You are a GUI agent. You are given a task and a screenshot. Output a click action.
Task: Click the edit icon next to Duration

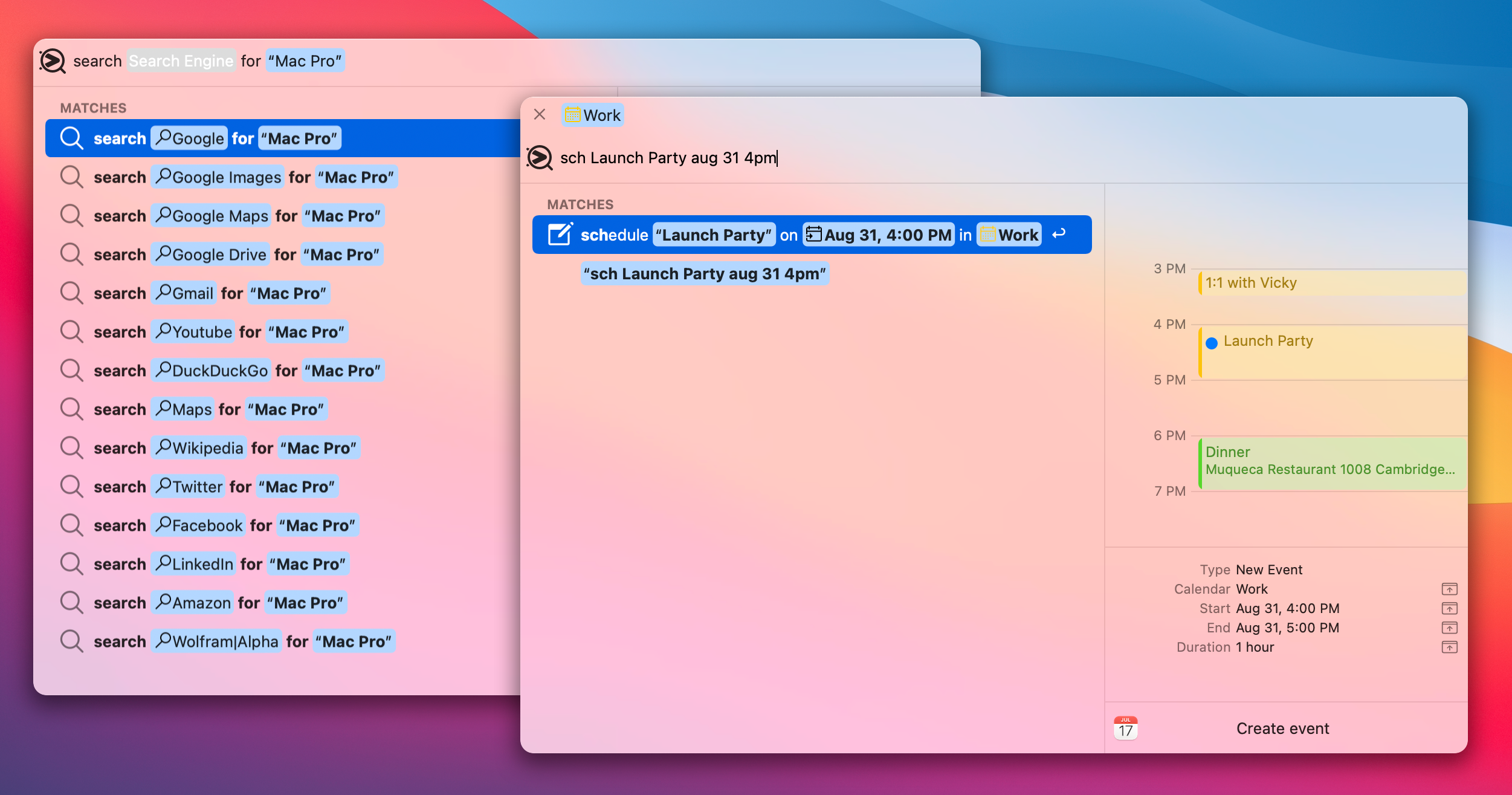coord(1449,647)
